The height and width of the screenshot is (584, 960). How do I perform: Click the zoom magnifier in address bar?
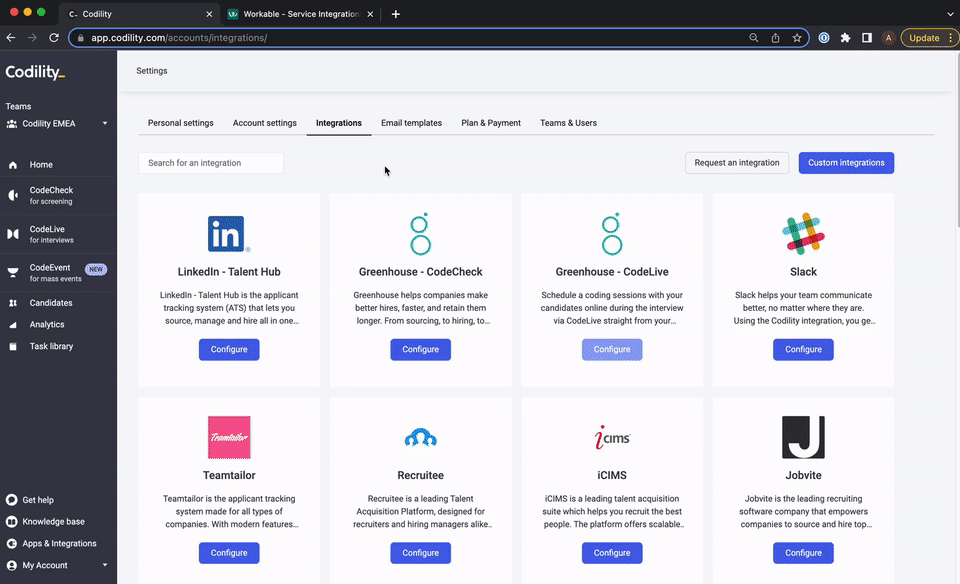point(754,38)
